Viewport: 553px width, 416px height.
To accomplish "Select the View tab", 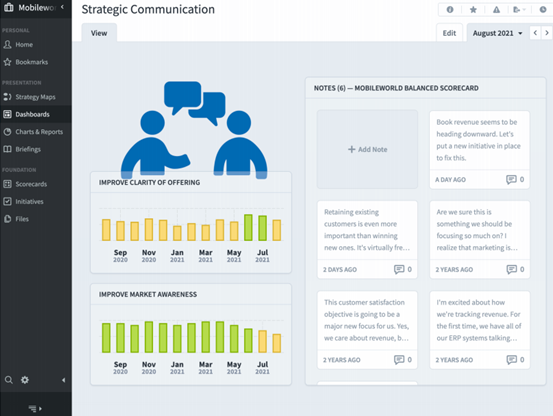I will pos(99,33).
